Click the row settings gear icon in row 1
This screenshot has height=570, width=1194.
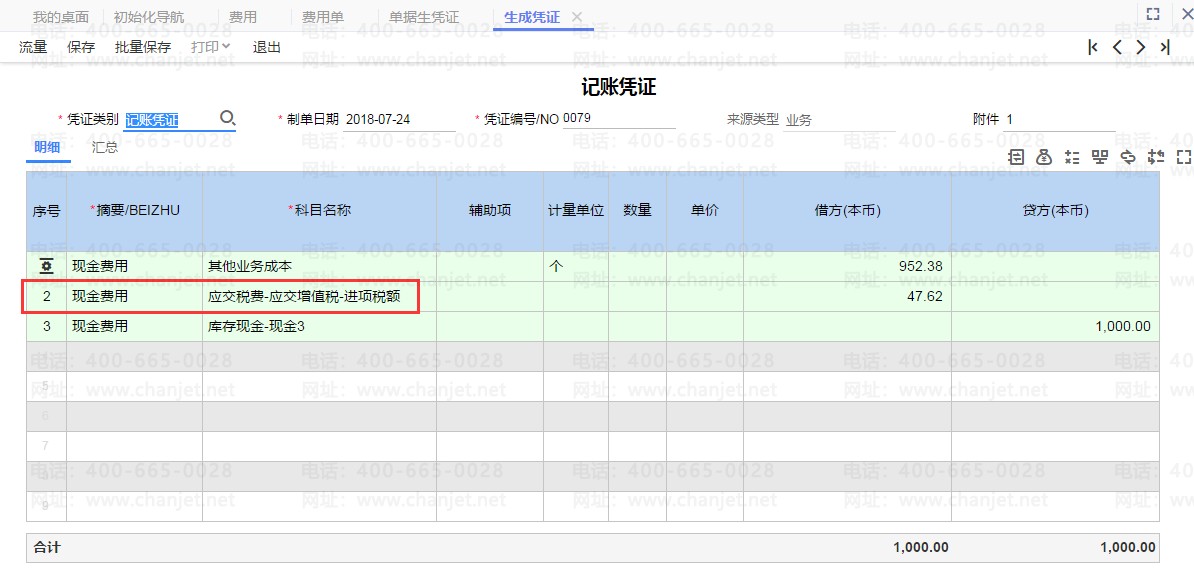pos(46,266)
